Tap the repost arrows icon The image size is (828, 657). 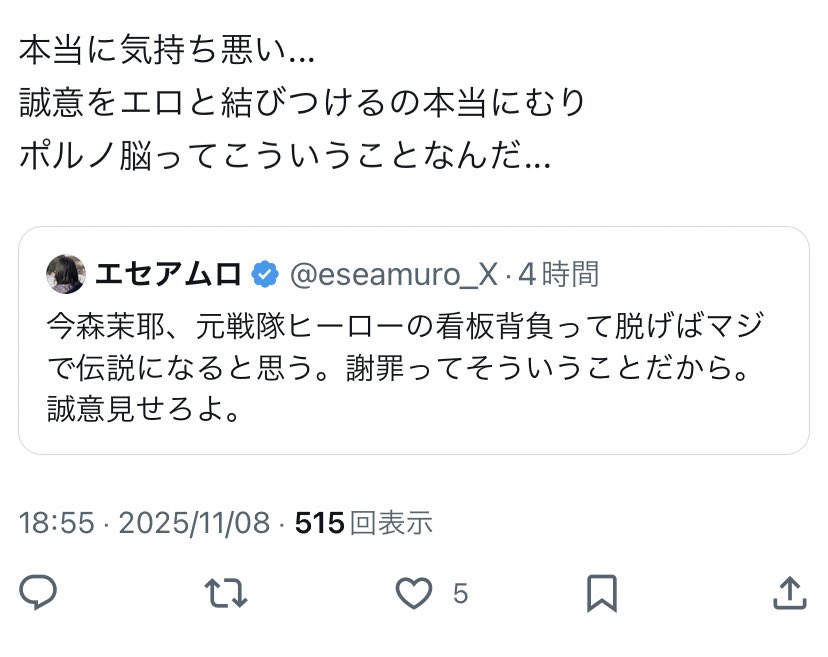coord(226,593)
